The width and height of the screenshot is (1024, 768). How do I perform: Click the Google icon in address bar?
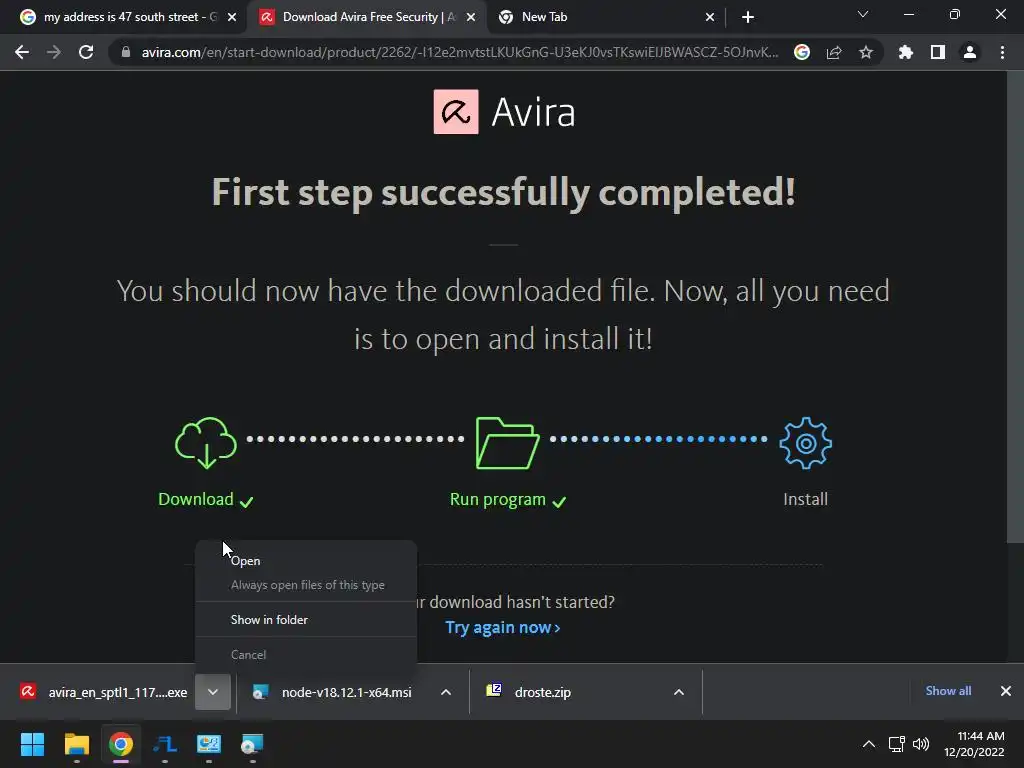tap(802, 52)
